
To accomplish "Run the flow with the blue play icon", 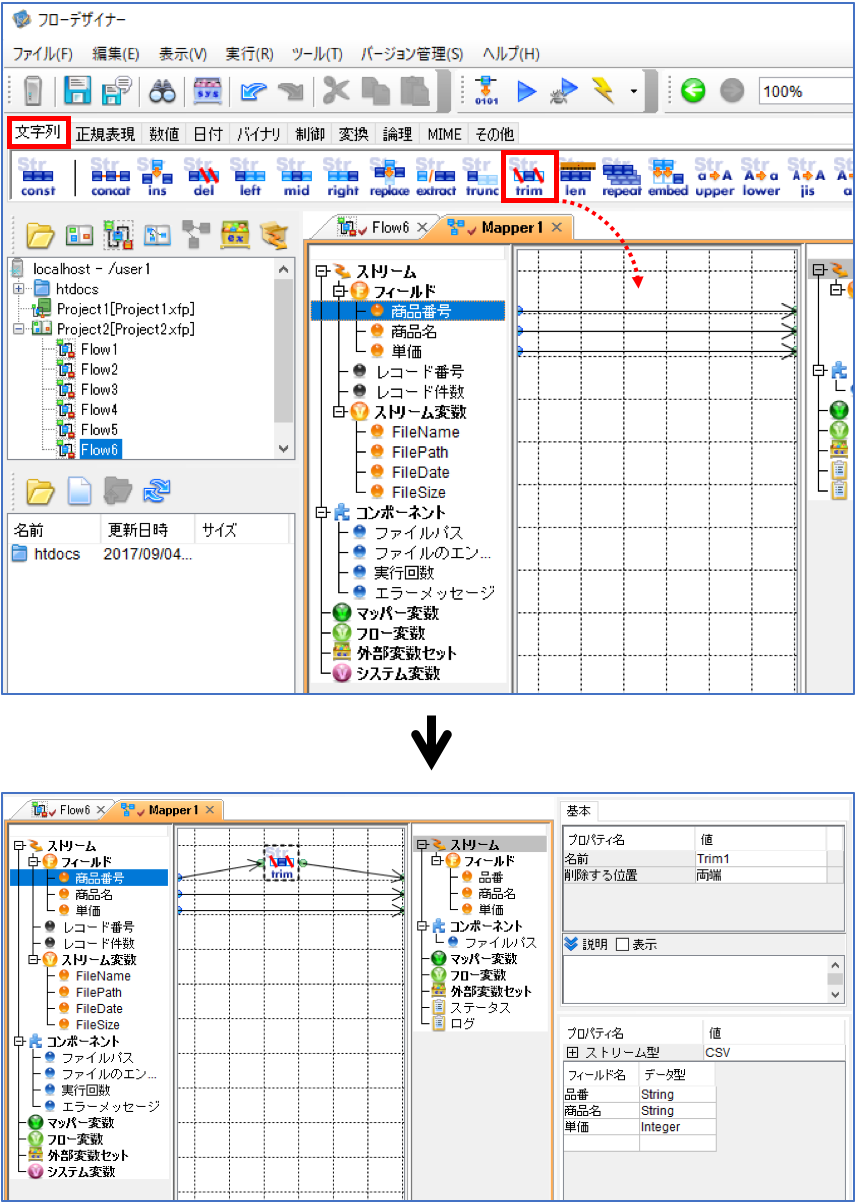I will click(526, 91).
